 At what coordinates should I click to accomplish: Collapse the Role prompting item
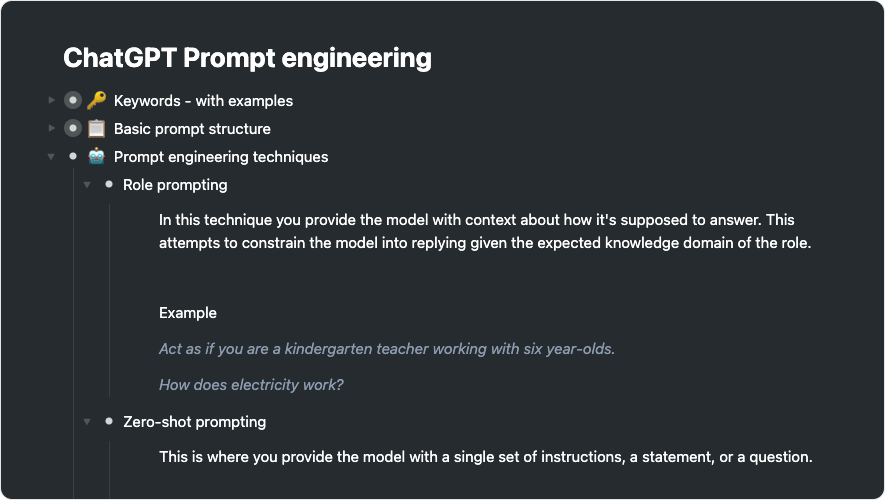87,185
